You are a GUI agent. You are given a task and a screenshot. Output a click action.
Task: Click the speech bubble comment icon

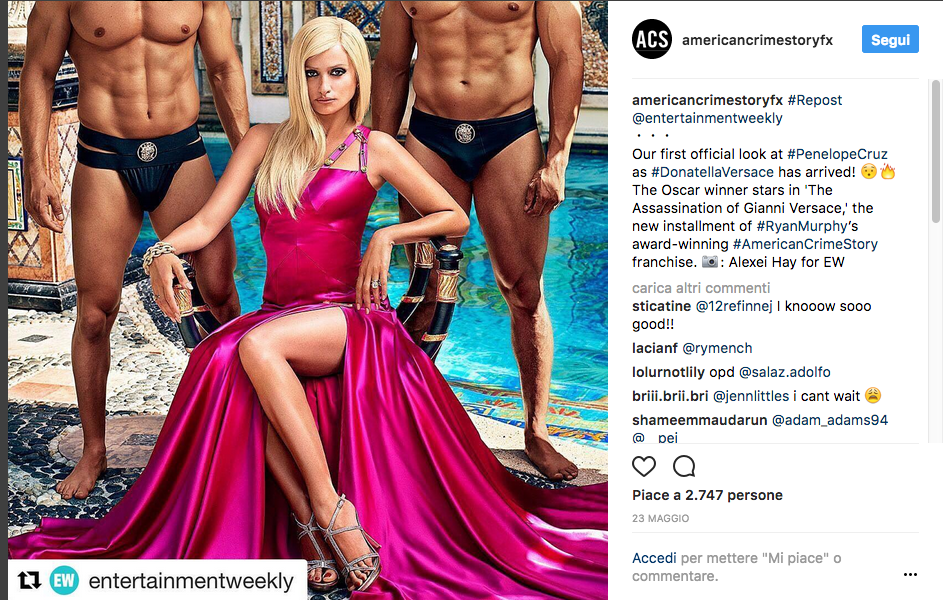pos(684,466)
